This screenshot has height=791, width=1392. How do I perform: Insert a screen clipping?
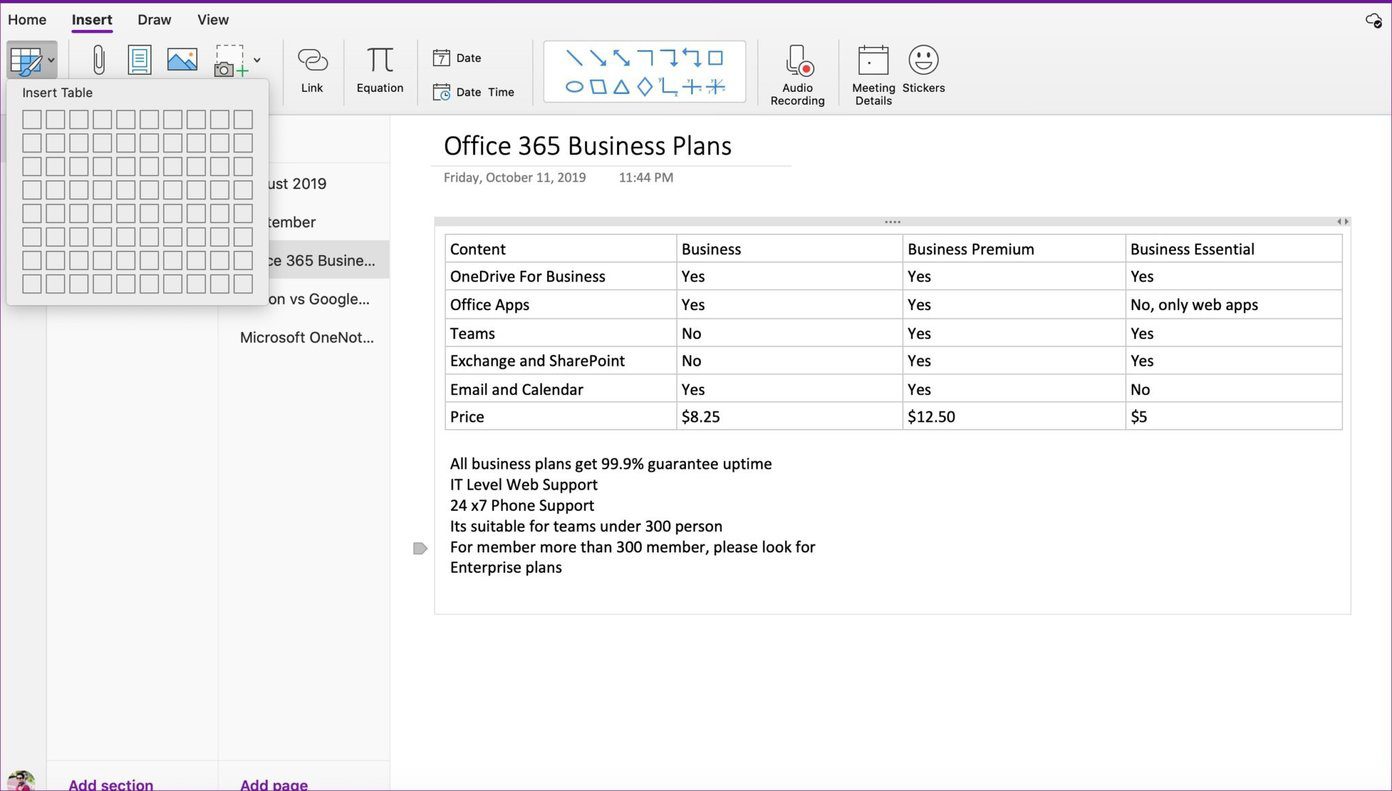231,61
